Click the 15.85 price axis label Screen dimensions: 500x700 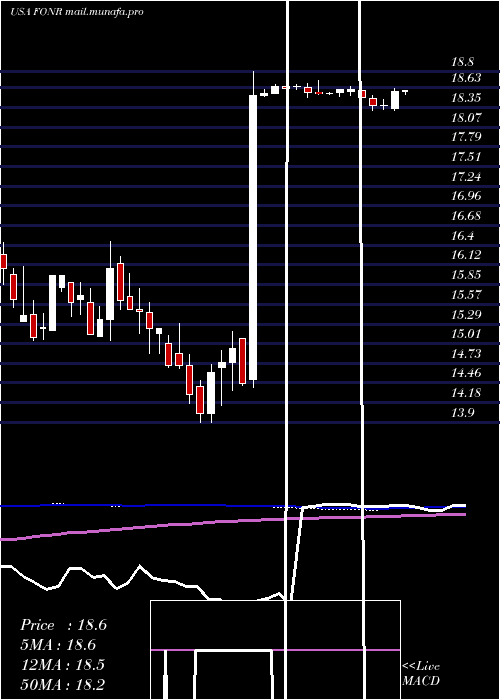click(x=466, y=275)
